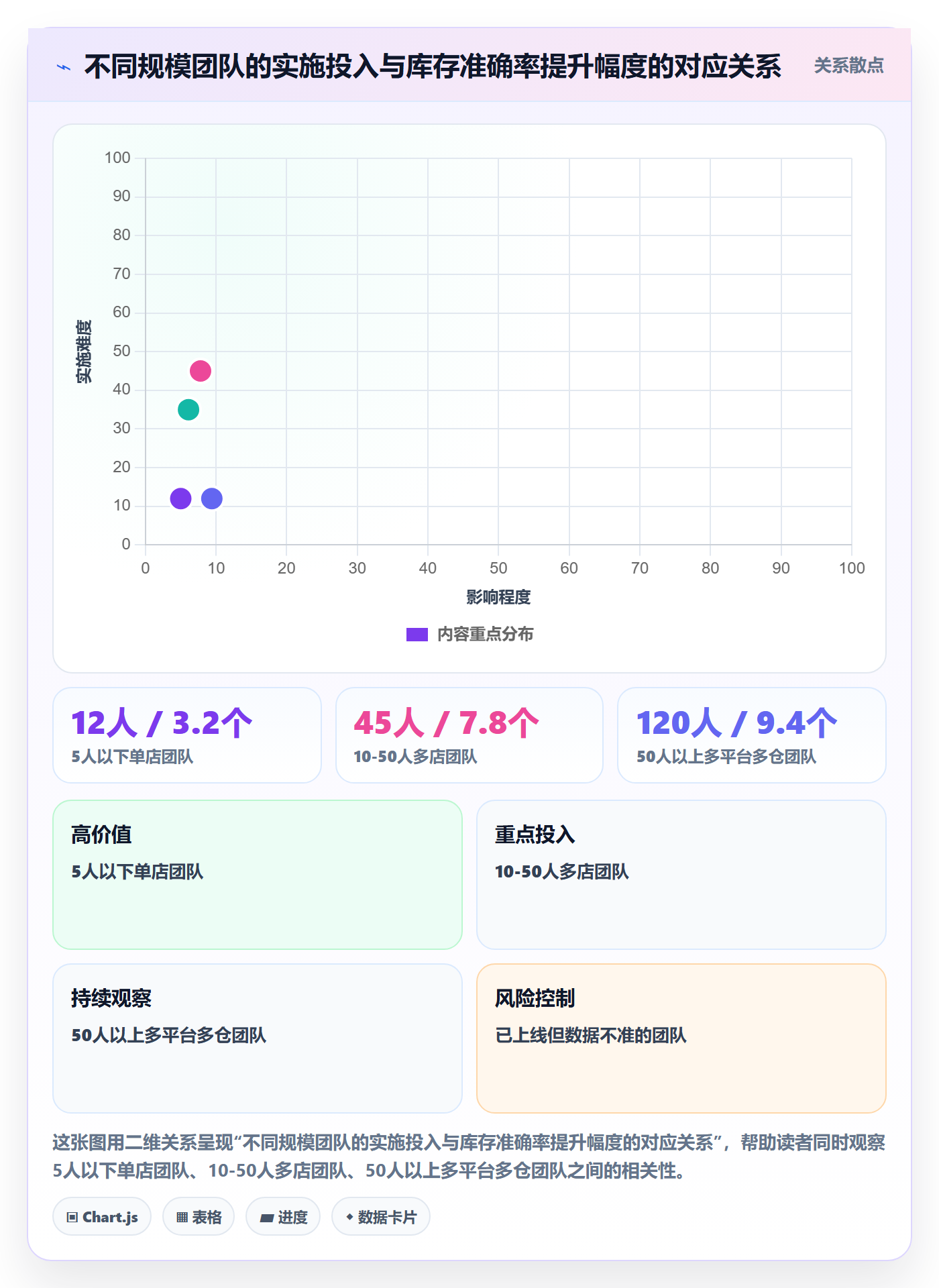Click the 数据卡片 tag chip
The image size is (939, 1288).
pyautogui.click(x=381, y=1217)
